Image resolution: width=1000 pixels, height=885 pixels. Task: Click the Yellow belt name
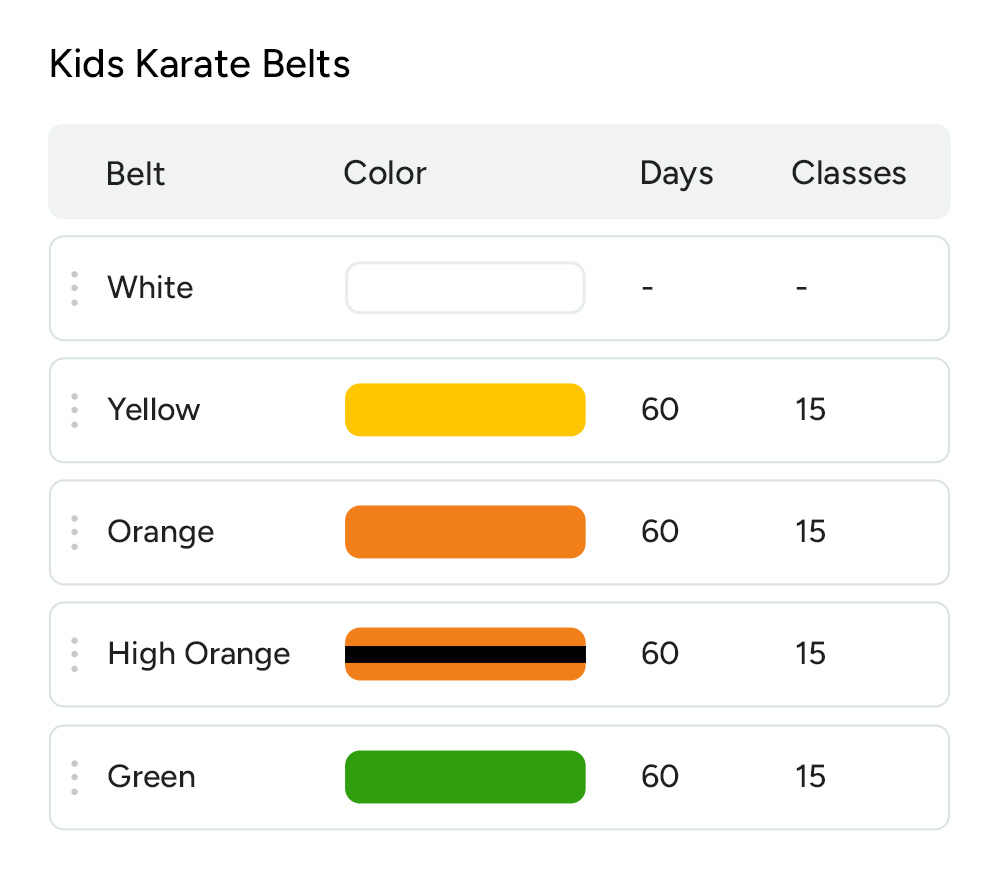point(154,410)
